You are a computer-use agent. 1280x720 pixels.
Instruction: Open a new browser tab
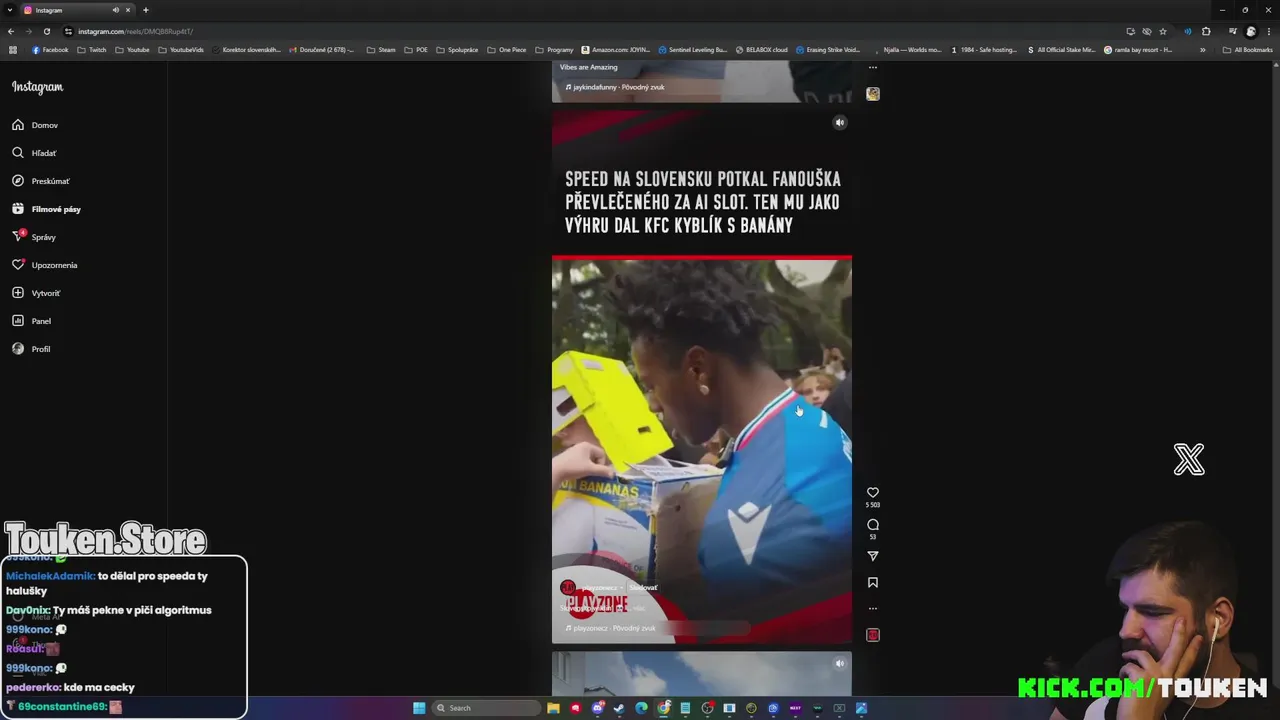click(x=145, y=10)
